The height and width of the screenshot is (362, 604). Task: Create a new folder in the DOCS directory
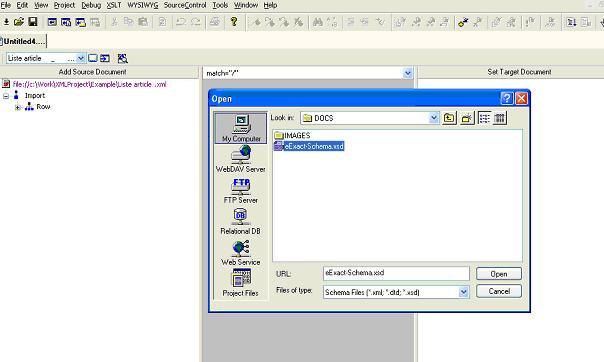pyautogui.click(x=466, y=118)
